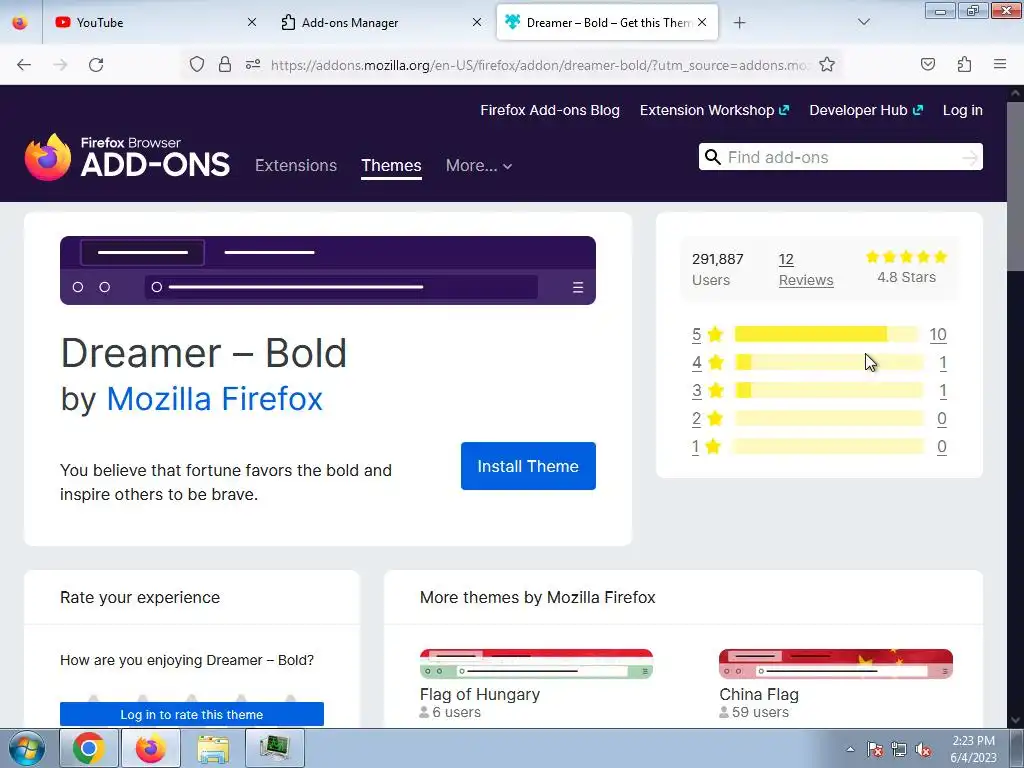
Task: Open the tracking protection shield icon
Action: pyautogui.click(x=197, y=64)
